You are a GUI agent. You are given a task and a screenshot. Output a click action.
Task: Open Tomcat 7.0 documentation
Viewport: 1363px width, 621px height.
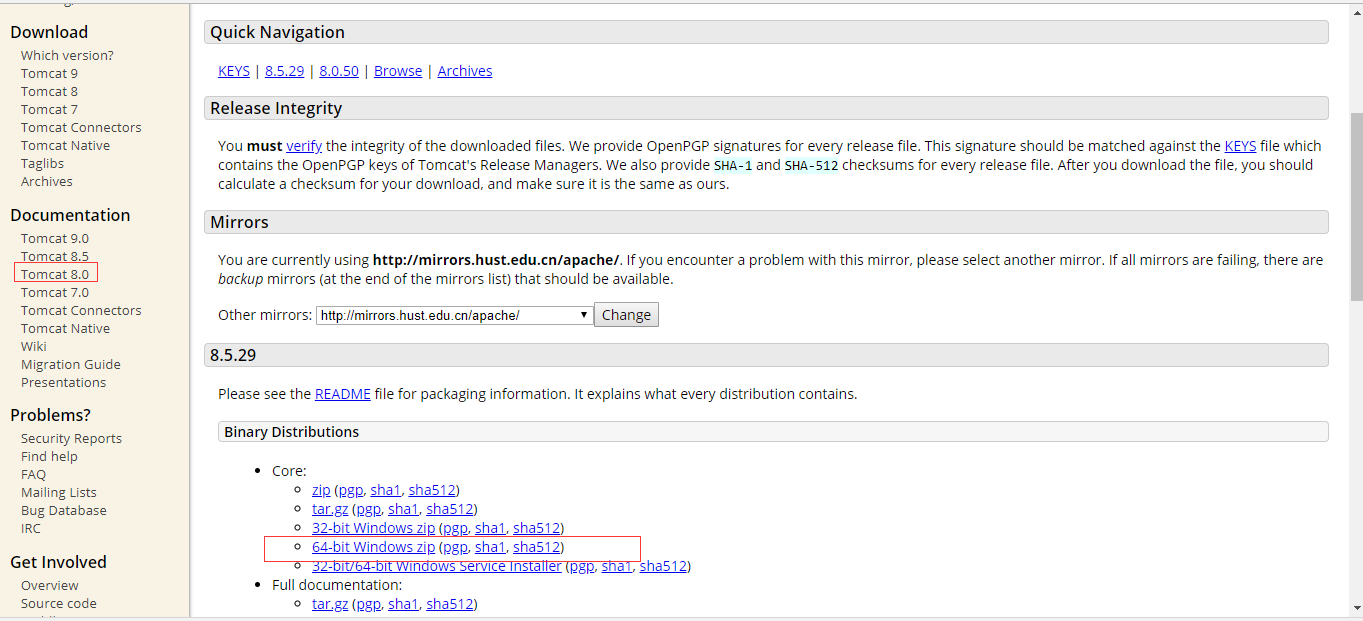pos(55,292)
